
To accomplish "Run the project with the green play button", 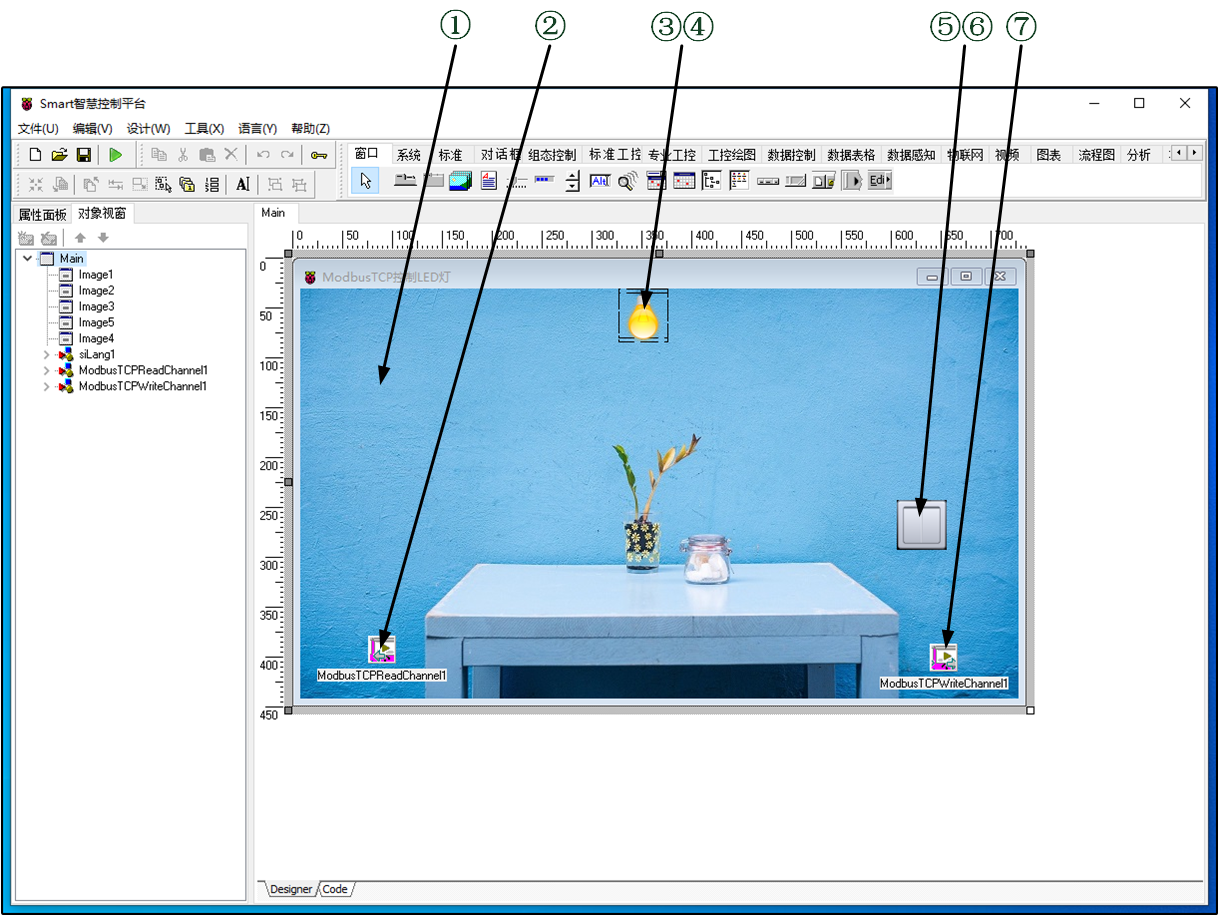I will tap(116, 155).
